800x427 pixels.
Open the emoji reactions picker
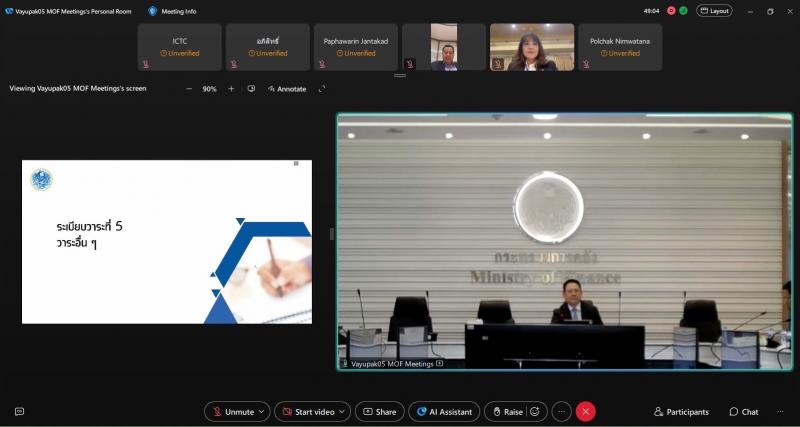tap(535, 412)
